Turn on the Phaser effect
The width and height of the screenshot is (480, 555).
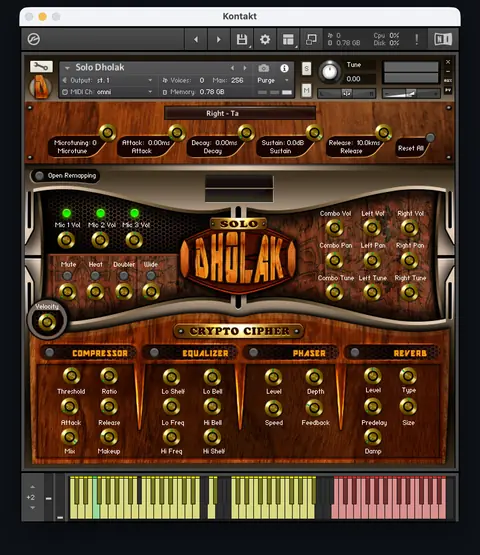click(x=253, y=352)
